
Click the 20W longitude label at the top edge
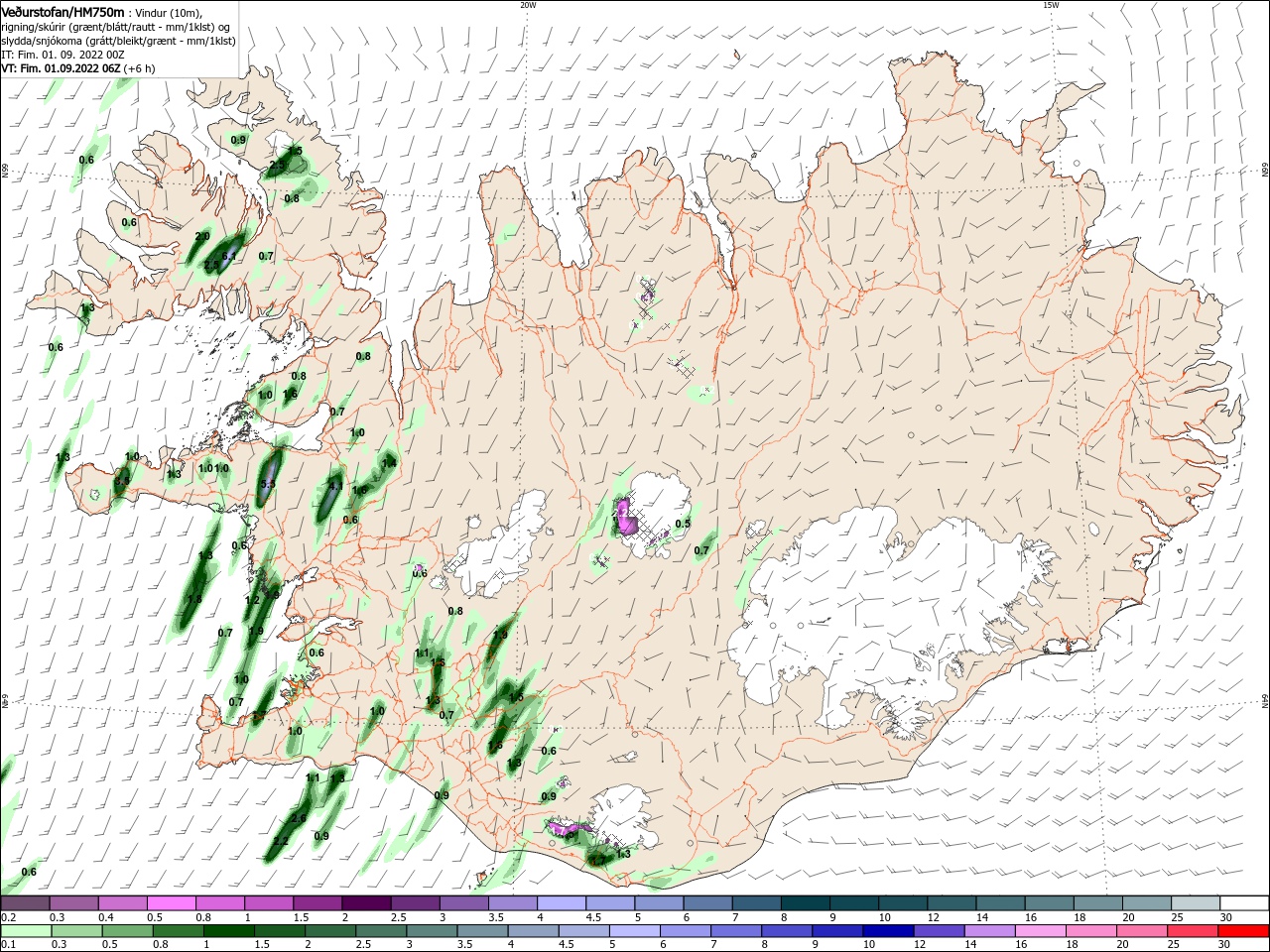click(x=528, y=5)
